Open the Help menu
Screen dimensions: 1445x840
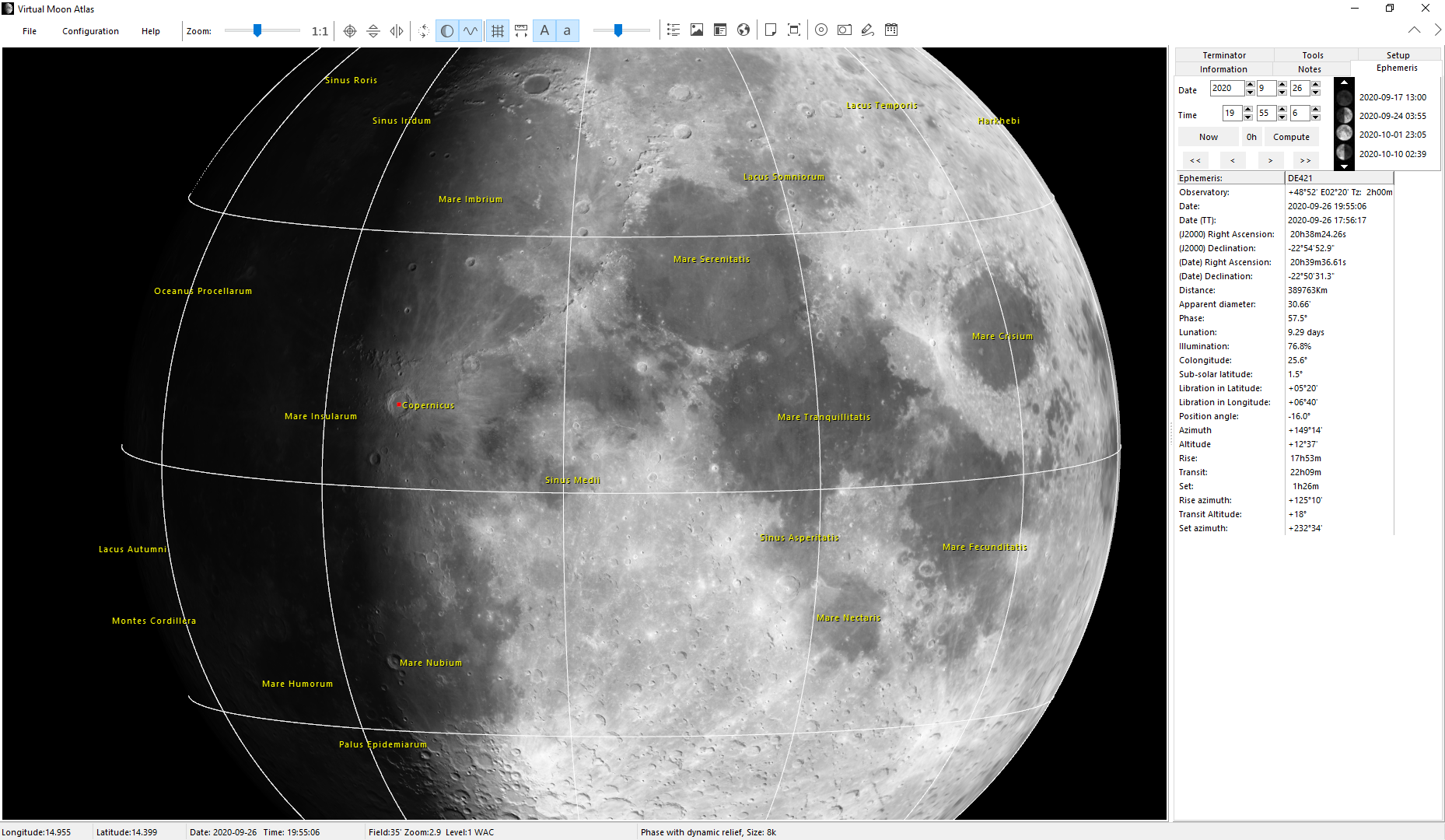pos(151,31)
